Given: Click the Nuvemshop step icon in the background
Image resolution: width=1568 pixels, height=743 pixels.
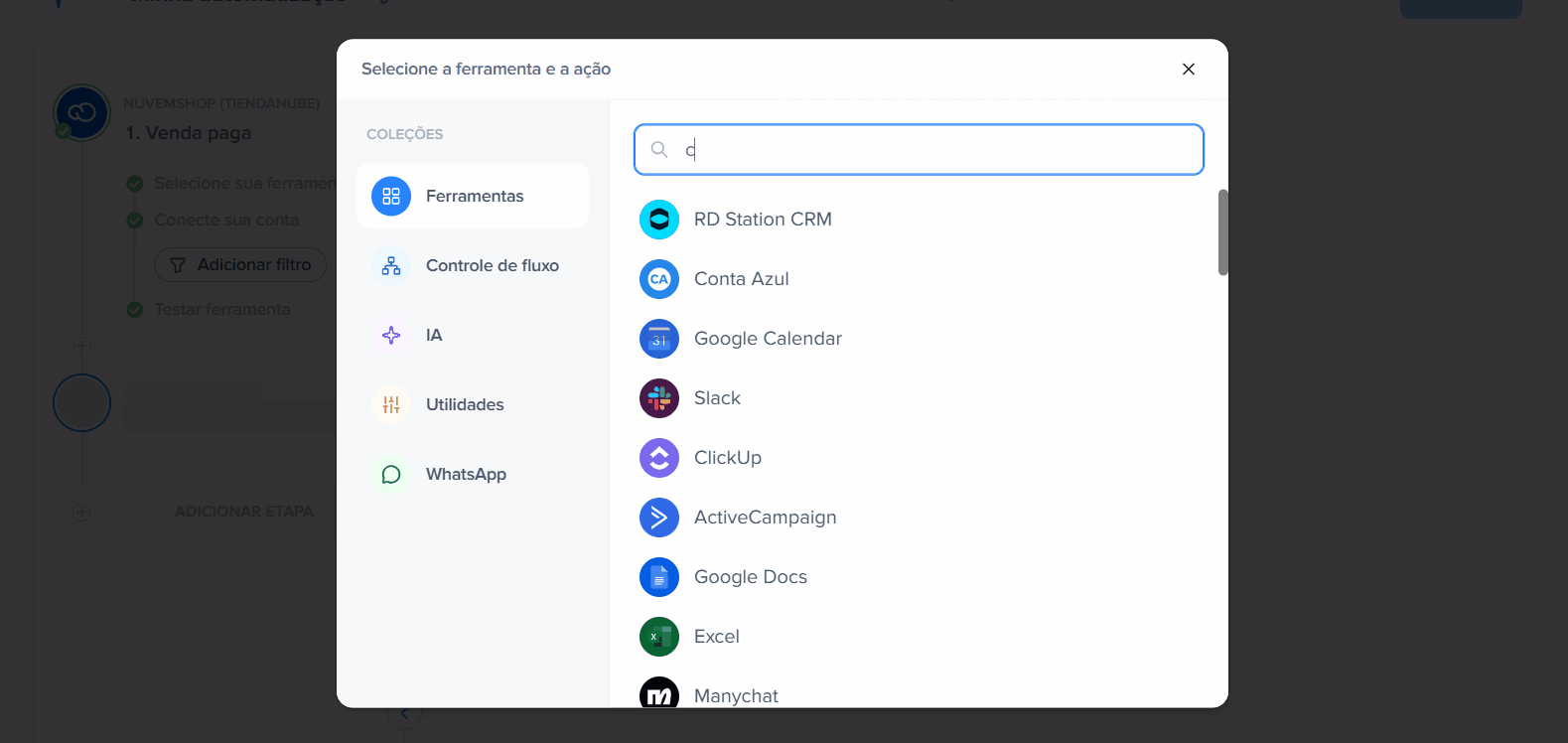Looking at the screenshot, I should (81, 112).
